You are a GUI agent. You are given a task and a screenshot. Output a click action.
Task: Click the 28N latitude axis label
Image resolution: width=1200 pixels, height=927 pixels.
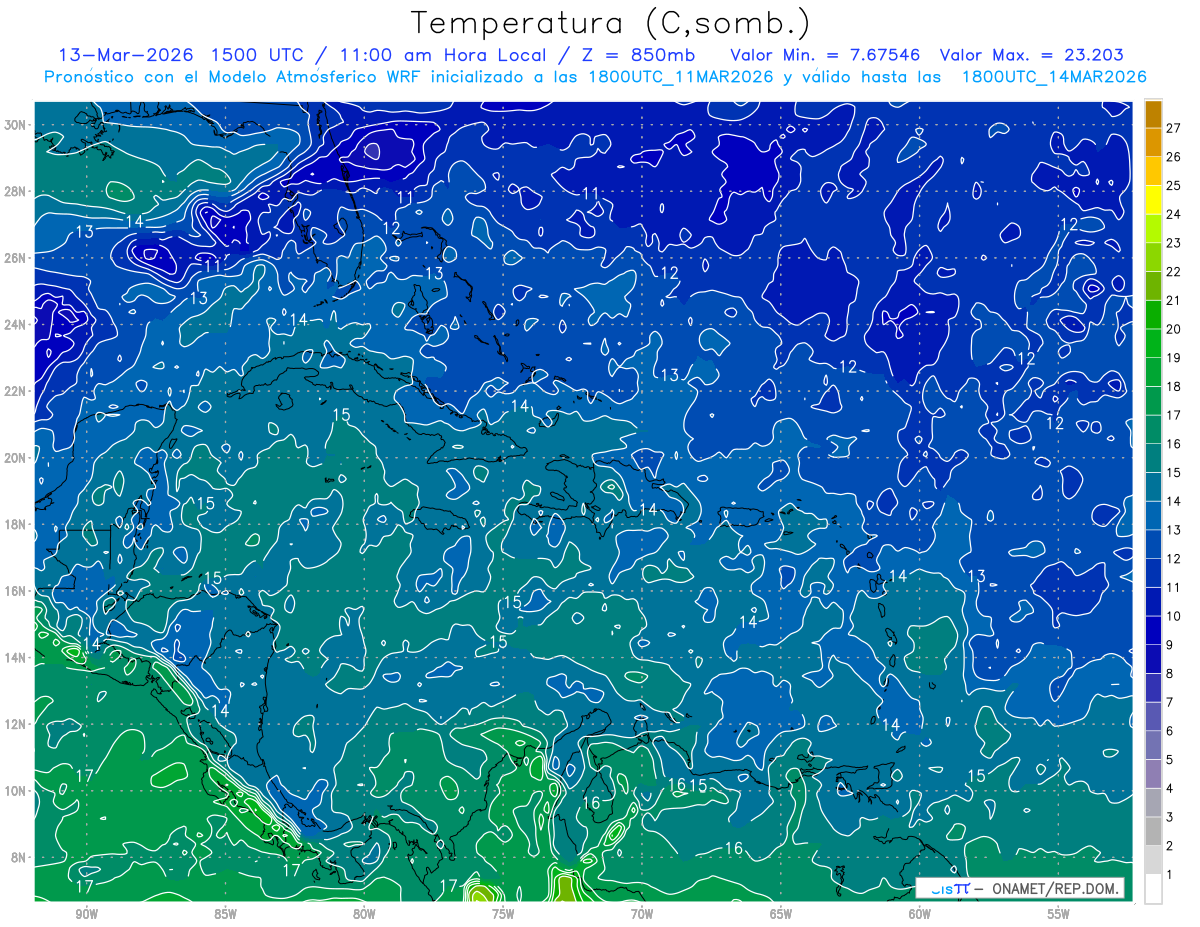click(15, 191)
